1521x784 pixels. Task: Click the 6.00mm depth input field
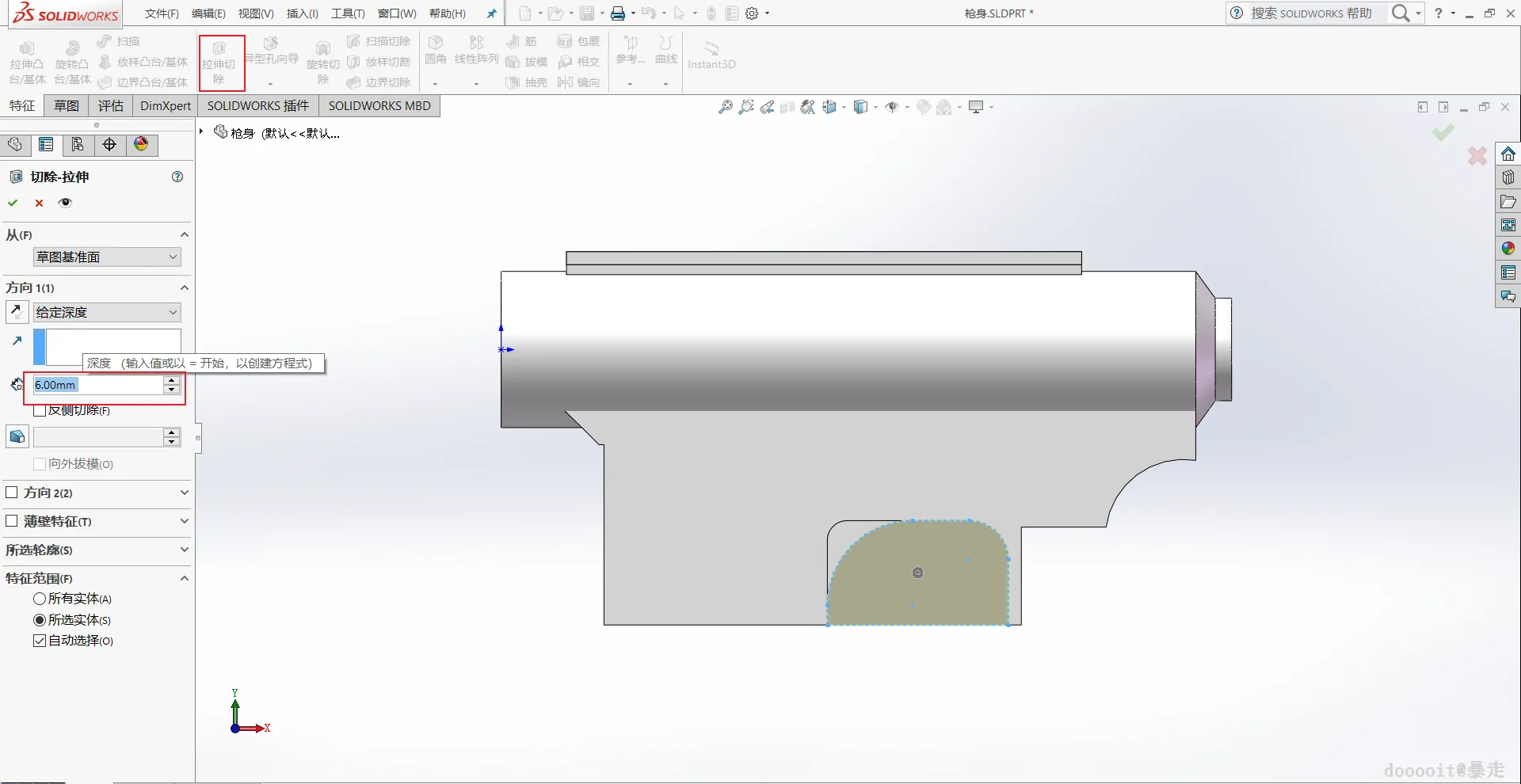(x=97, y=385)
